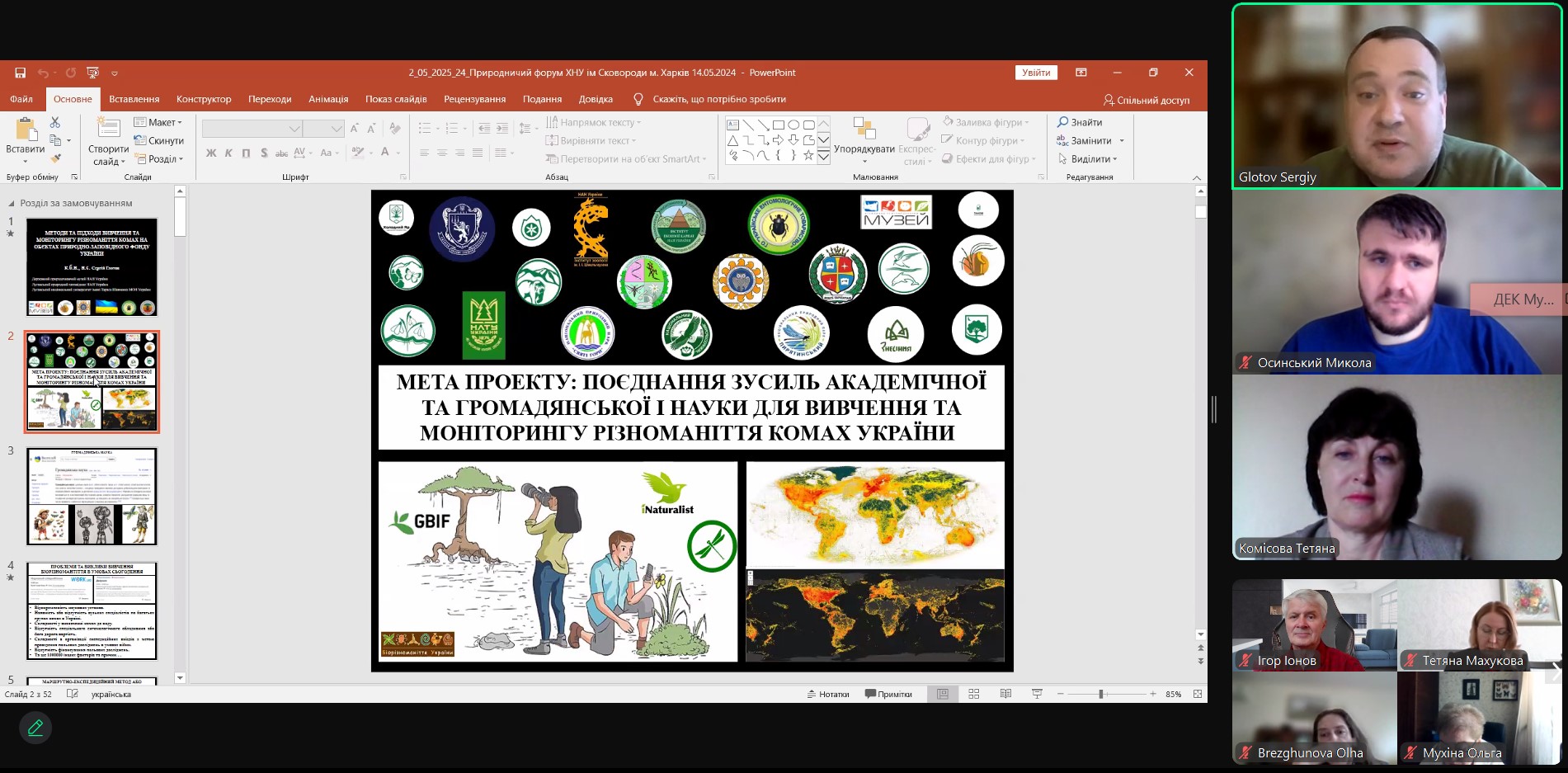Expand the Вставити paste options arrow
This screenshot has width=1568, height=773.
(x=26, y=161)
